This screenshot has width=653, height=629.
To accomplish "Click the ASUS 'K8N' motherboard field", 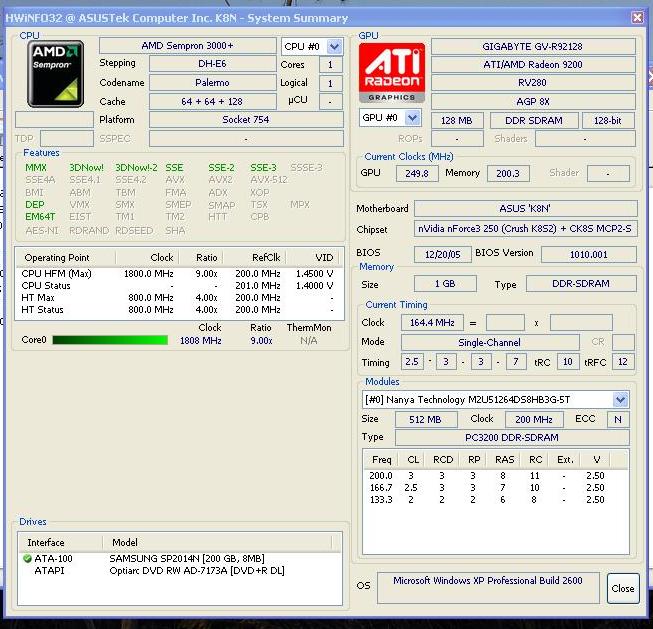I will pos(525,208).
